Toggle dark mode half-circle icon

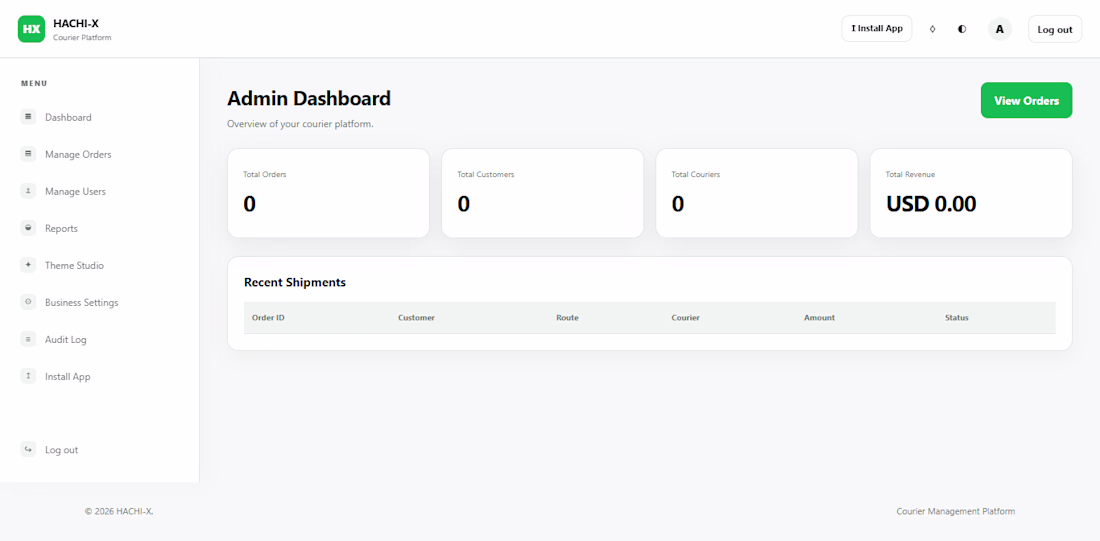pyautogui.click(x=962, y=29)
